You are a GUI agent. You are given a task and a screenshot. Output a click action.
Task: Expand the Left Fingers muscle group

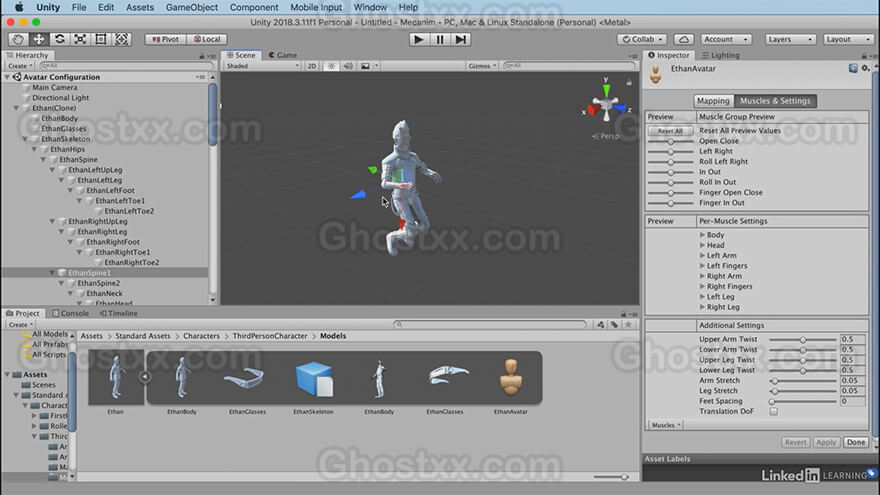[x=702, y=265]
